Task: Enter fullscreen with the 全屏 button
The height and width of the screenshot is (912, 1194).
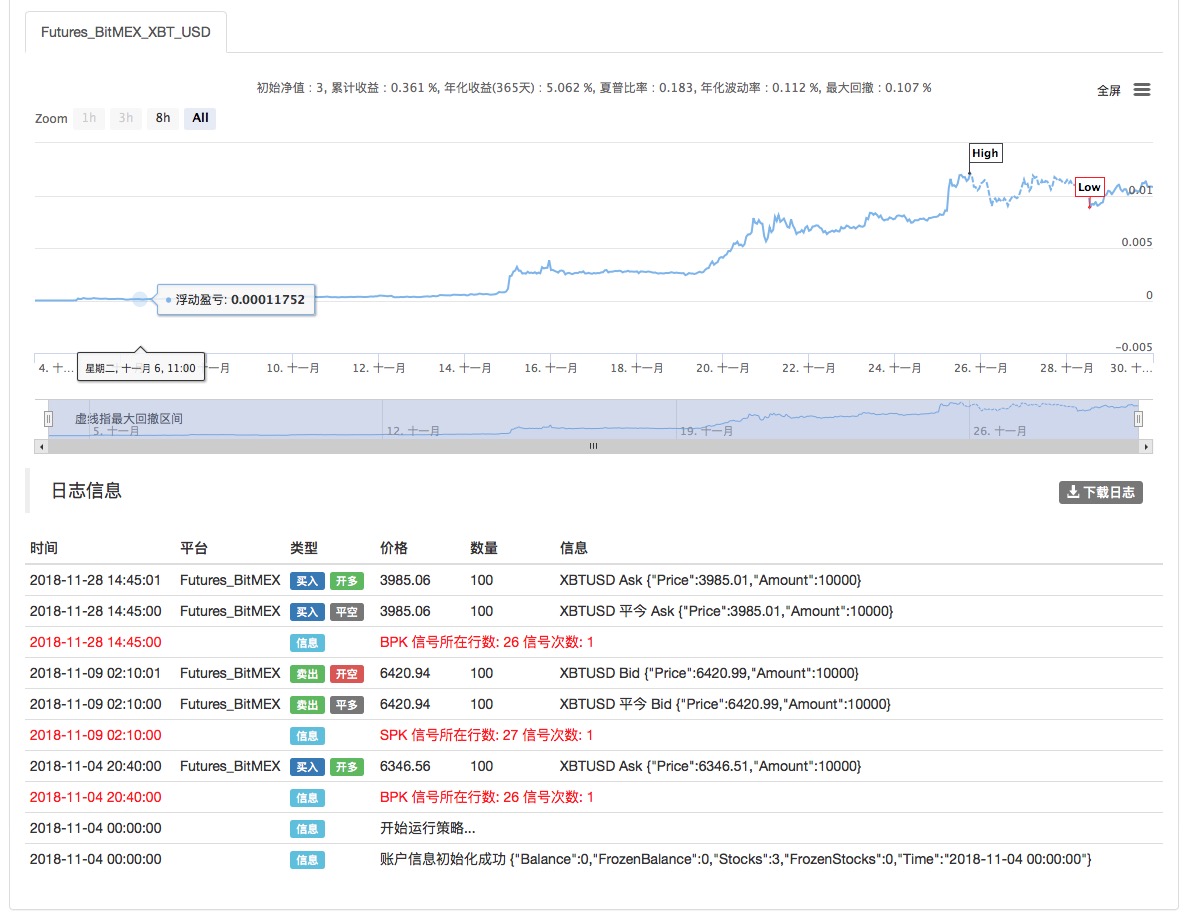Action: (1108, 91)
